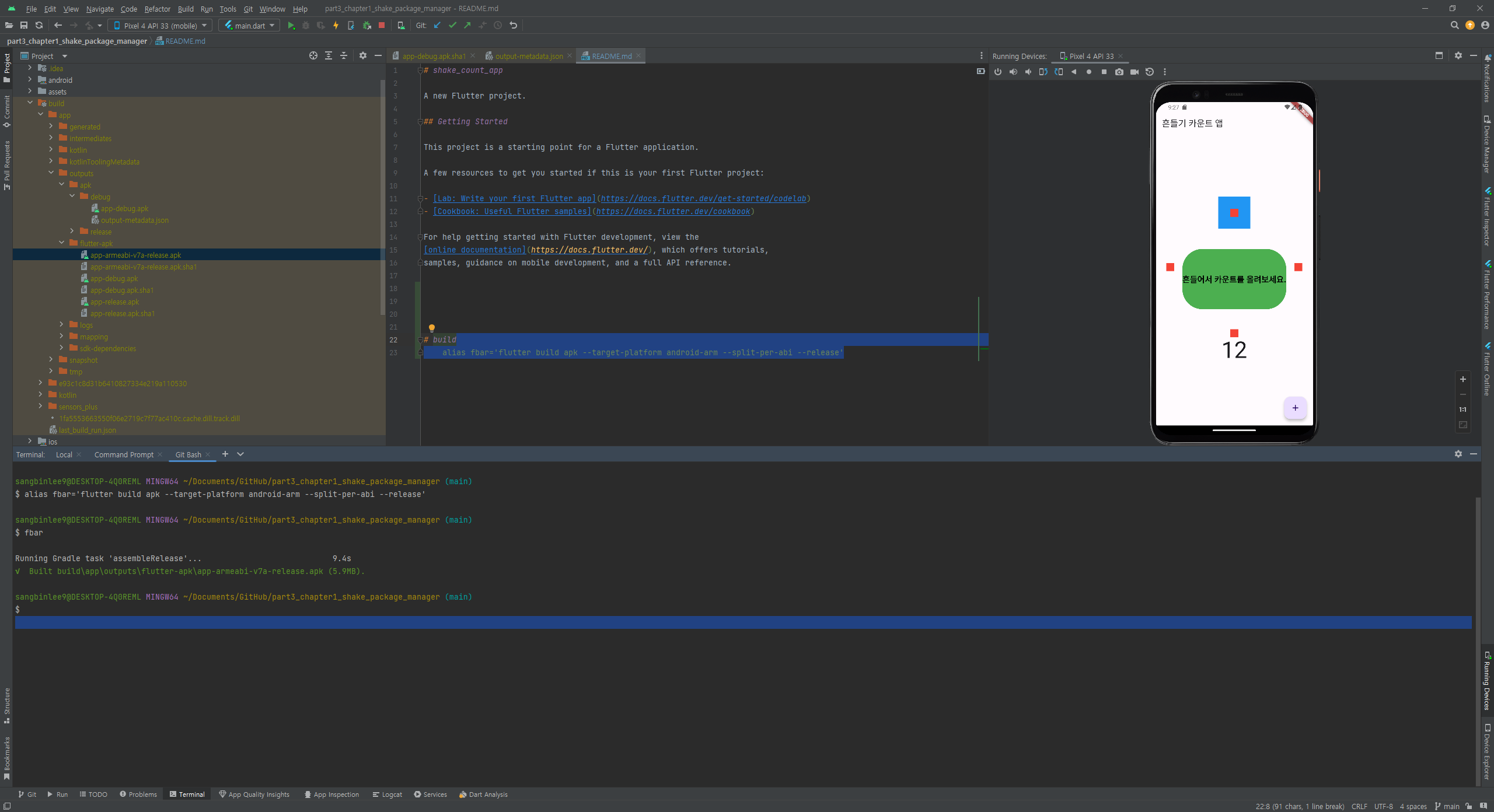Image resolution: width=1494 pixels, height=812 pixels.
Task: Open the Refactor menu
Action: click(157, 9)
